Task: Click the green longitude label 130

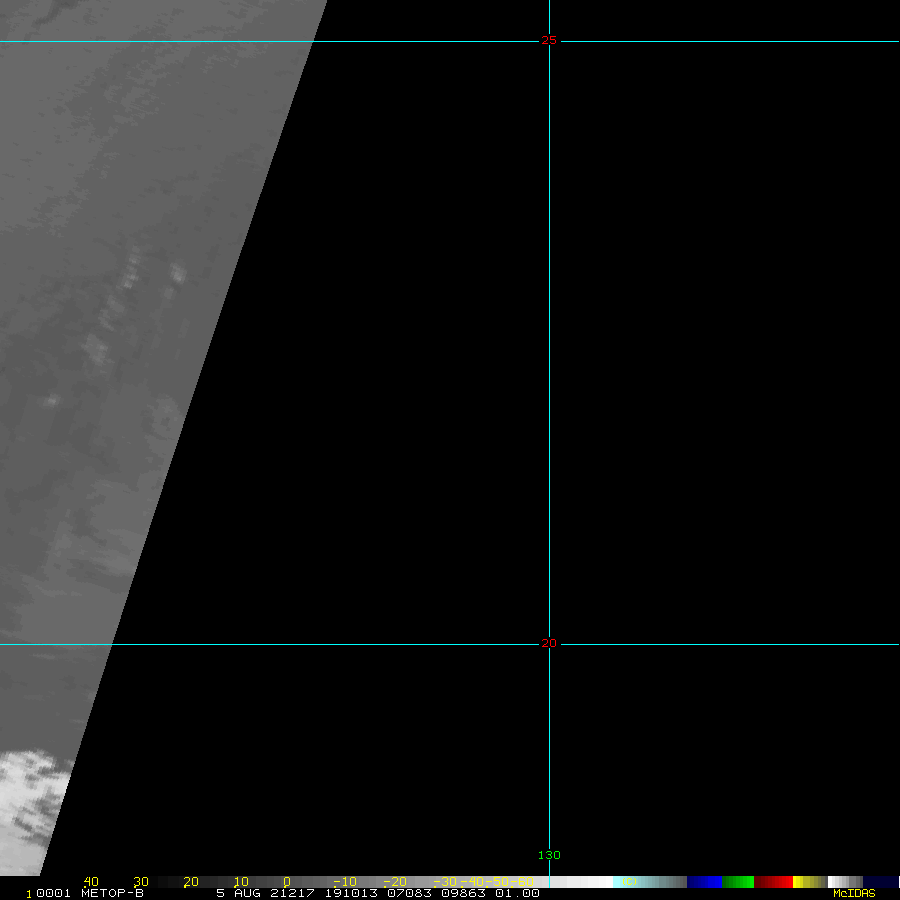Action: tap(549, 855)
